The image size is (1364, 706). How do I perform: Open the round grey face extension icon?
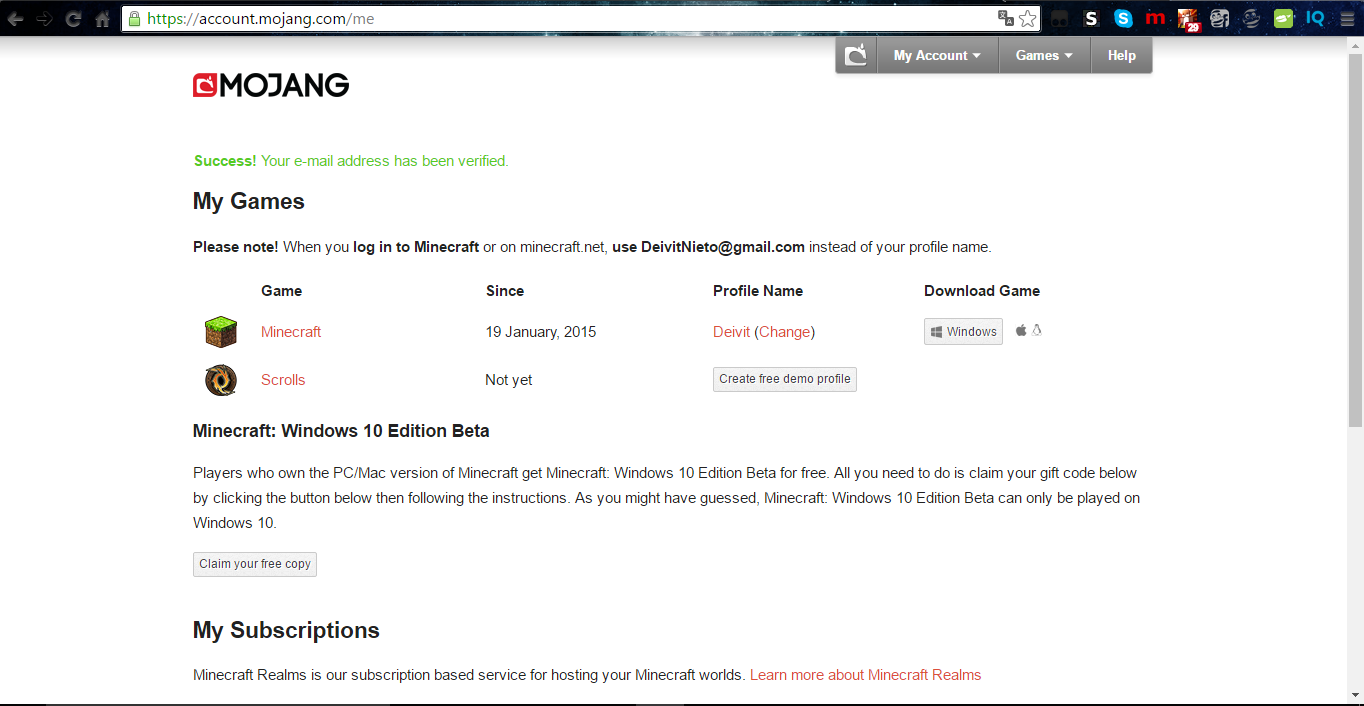pos(1251,18)
